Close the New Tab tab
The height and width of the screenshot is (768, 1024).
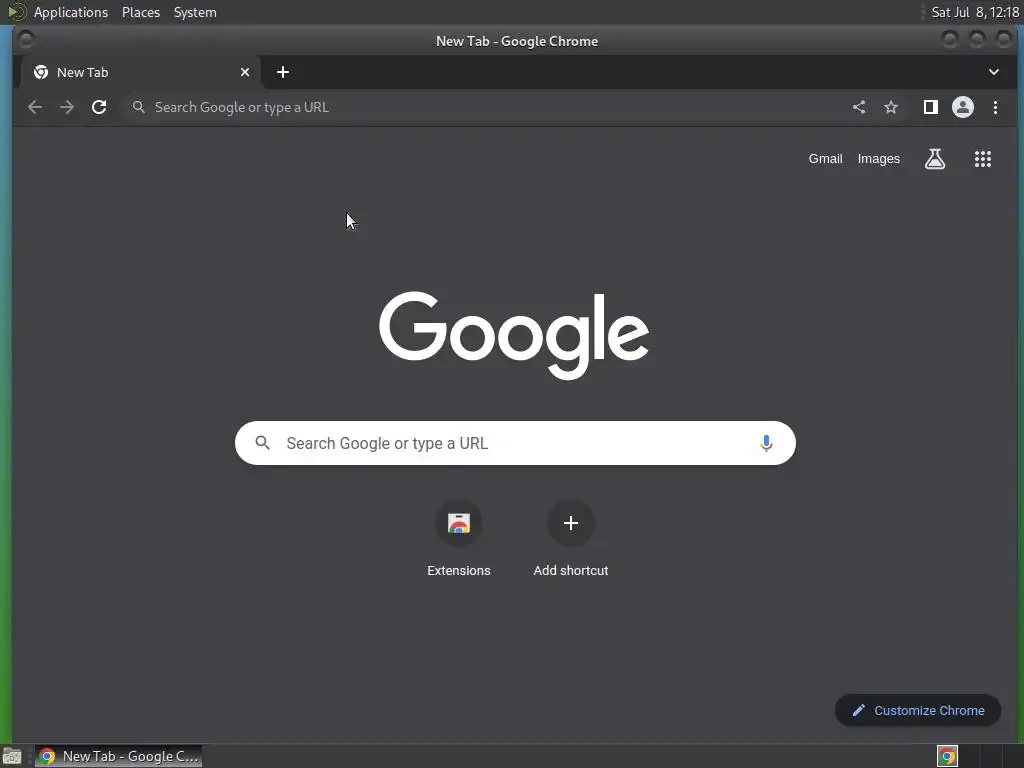point(245,72)
